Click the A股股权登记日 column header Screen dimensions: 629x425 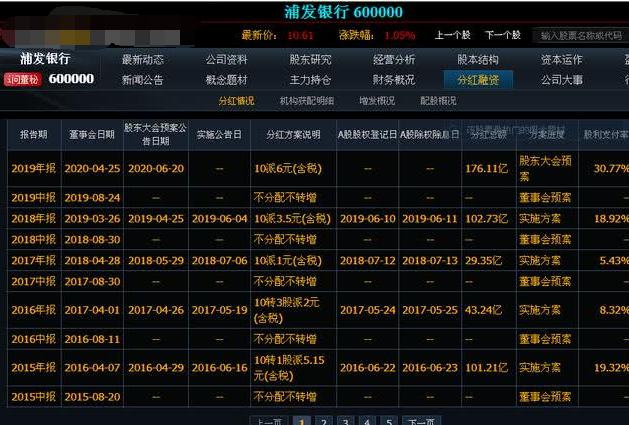click(x=367, y=134)
